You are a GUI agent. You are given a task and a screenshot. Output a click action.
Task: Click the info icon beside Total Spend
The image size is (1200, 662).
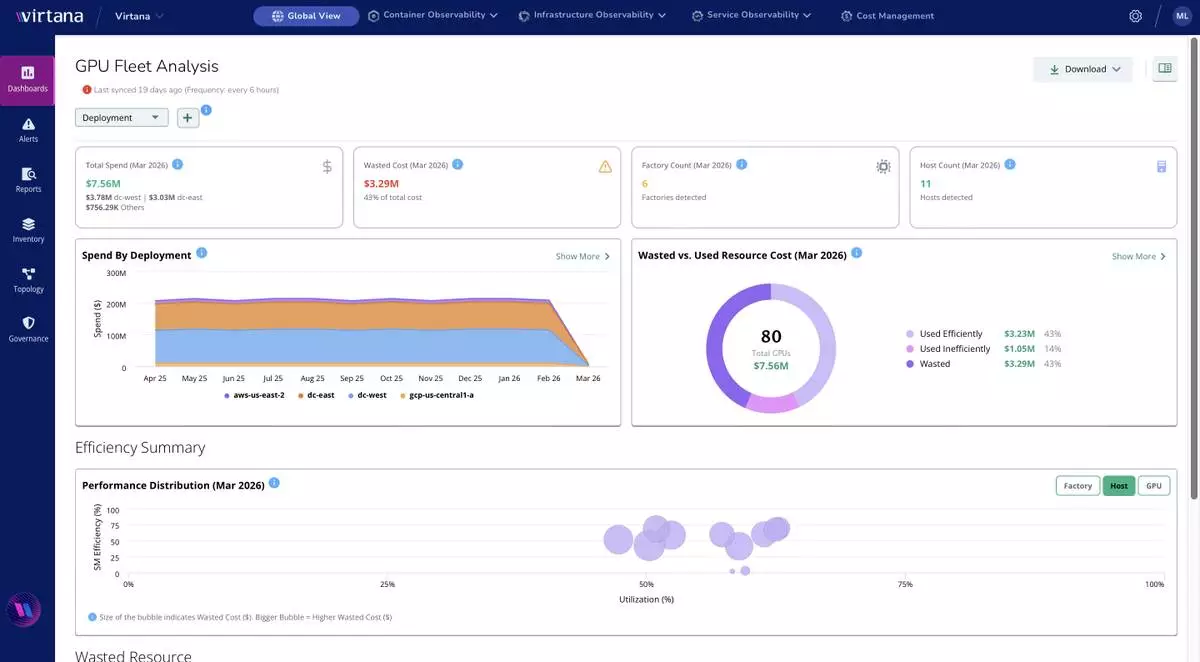coord(177,164)
